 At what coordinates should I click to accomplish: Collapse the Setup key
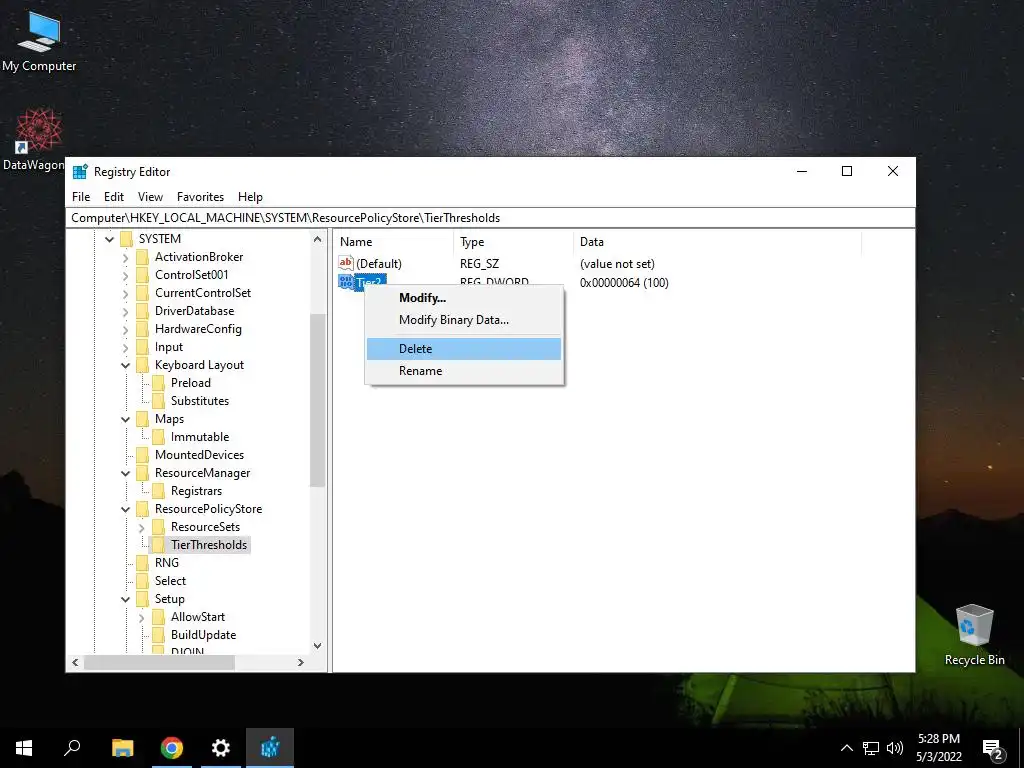click(125, 599)
